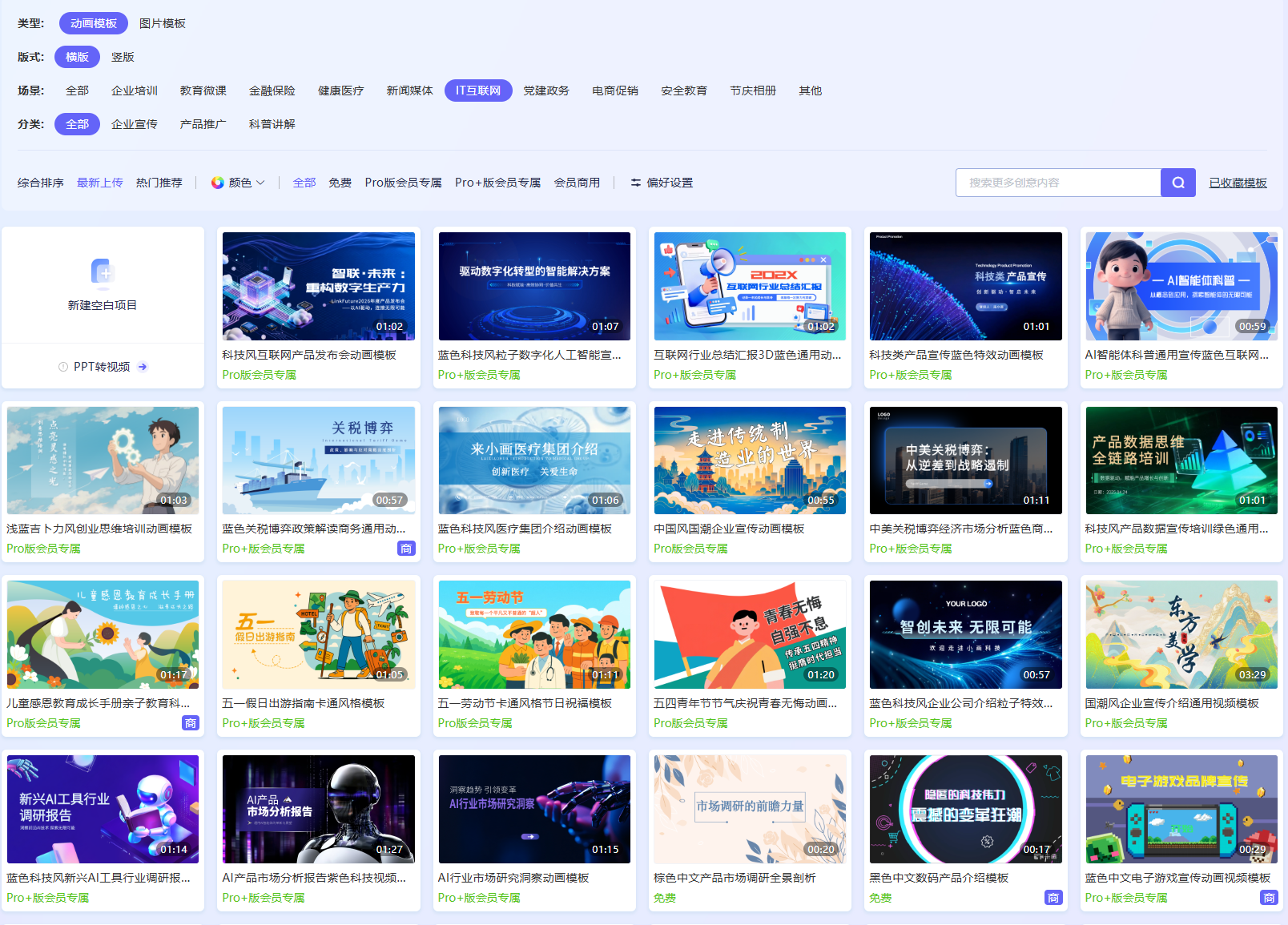Select the 企业培训 scene tab
1288x925 pixels.
(x=135, y=90)
